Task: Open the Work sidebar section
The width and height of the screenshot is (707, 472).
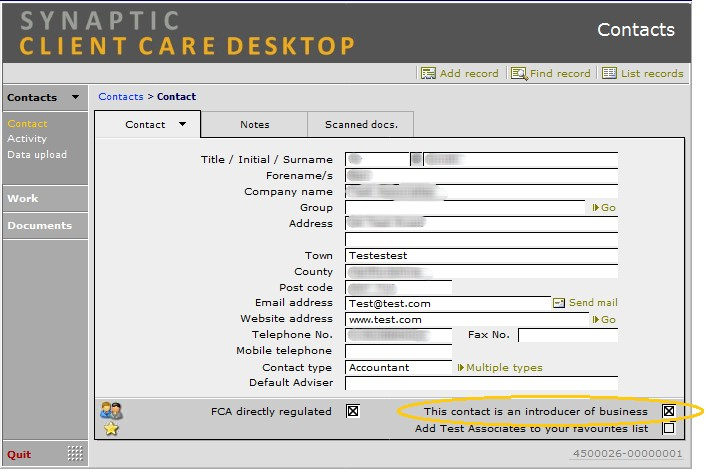Action: coord(45,198)
